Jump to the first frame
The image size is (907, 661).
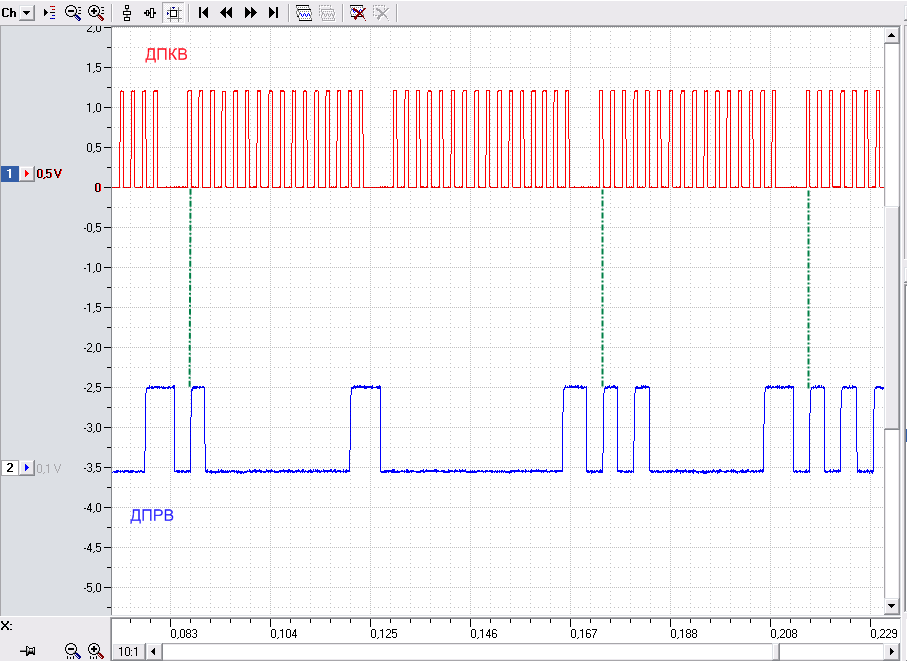pyautogui.click(x=203, y=13)
